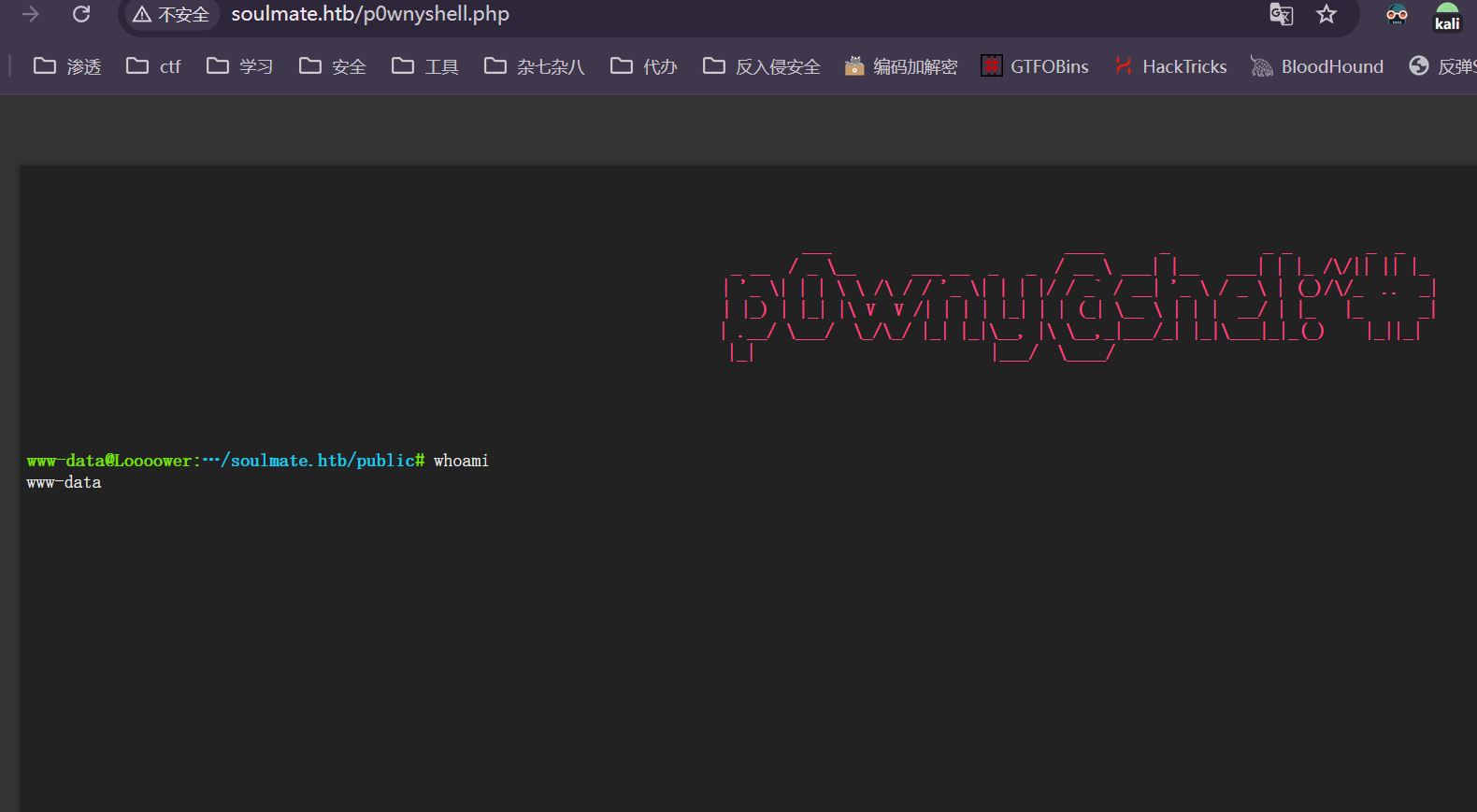Bookmark this page with the star icon
The height and width of the screenshot is (812, 1477).
coord(1326,14)
